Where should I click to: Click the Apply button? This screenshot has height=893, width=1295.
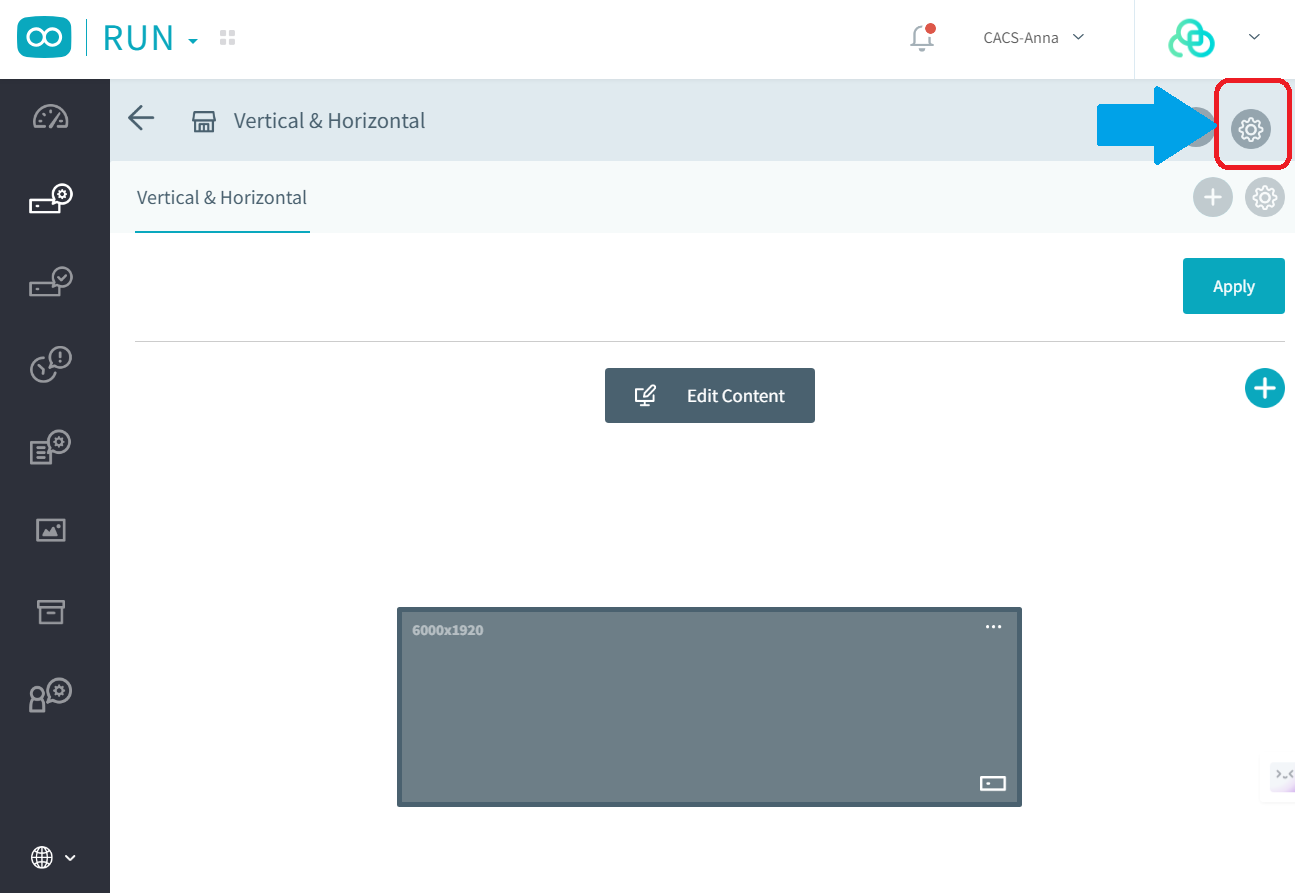click(1233, 286)
